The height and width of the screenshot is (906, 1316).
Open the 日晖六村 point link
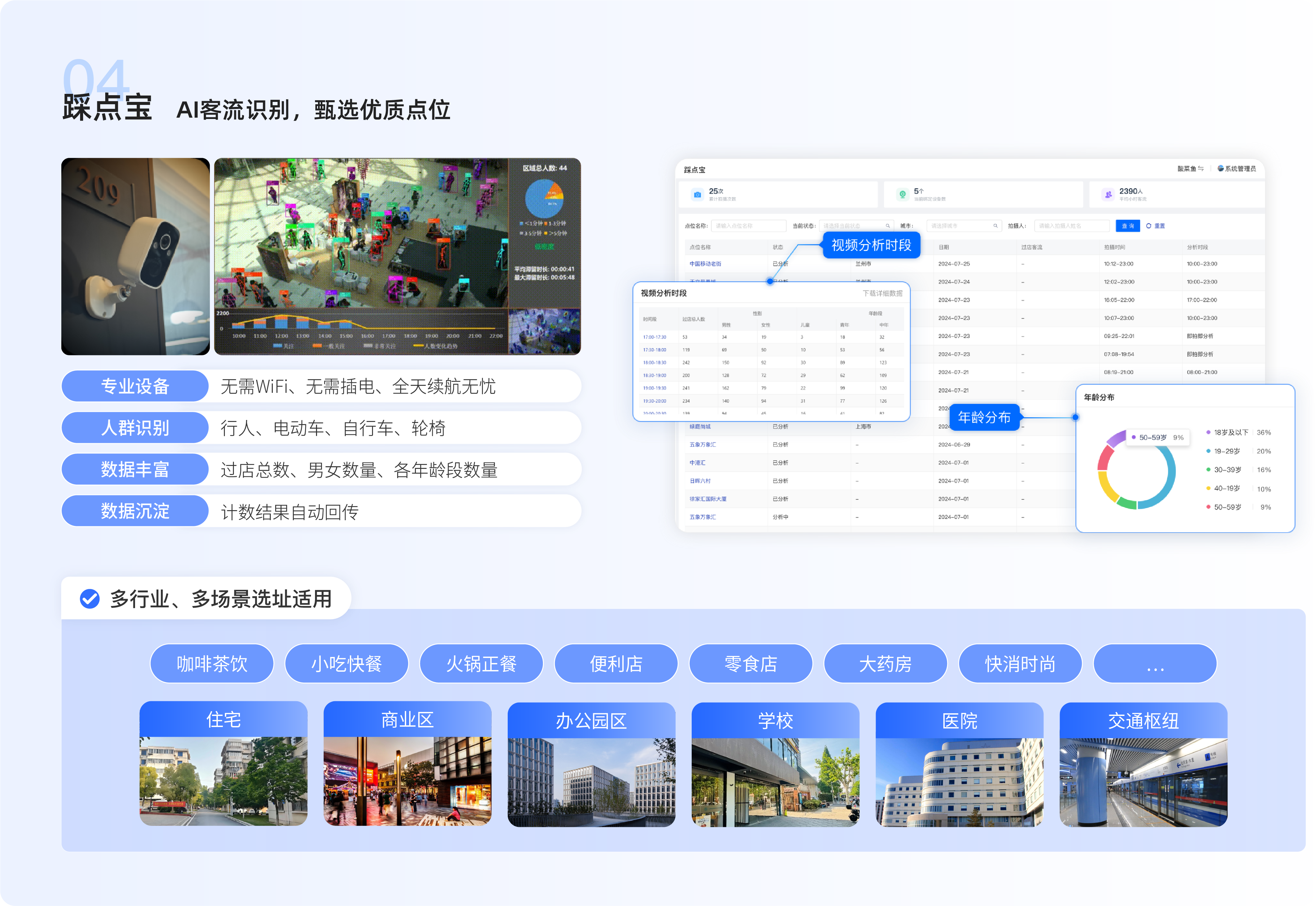700,481
